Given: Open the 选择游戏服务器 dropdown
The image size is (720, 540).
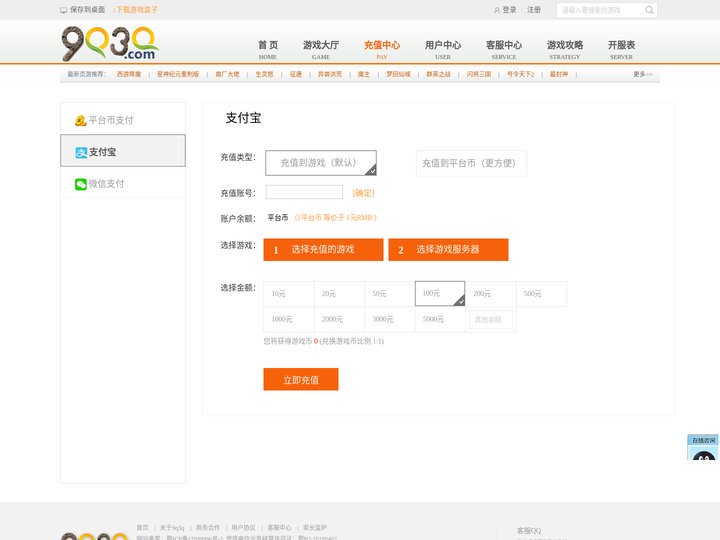Looking at the screenshot, I should (x=448, y=249).
